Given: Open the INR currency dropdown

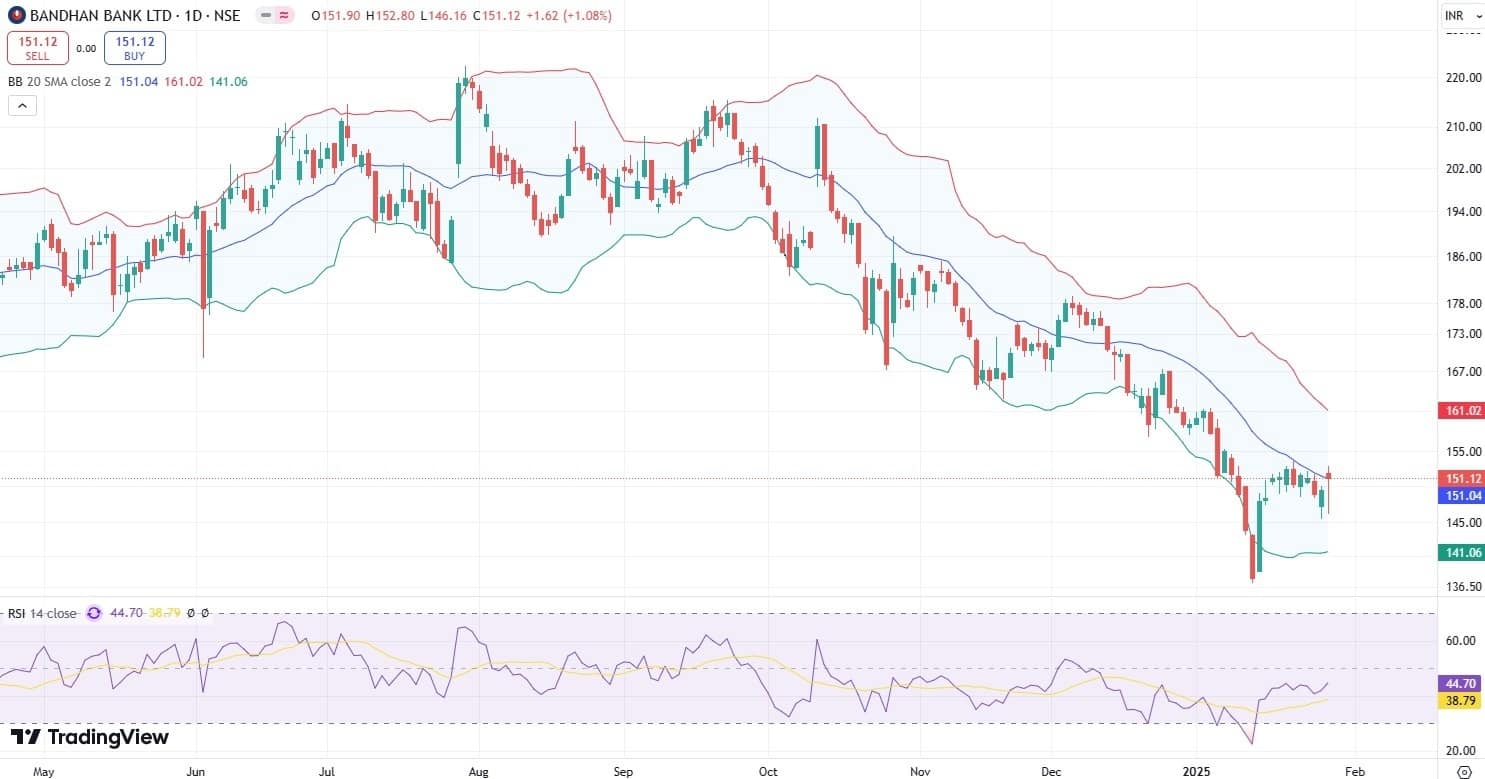Looking at the screenshot, I should click(1460, 16).
